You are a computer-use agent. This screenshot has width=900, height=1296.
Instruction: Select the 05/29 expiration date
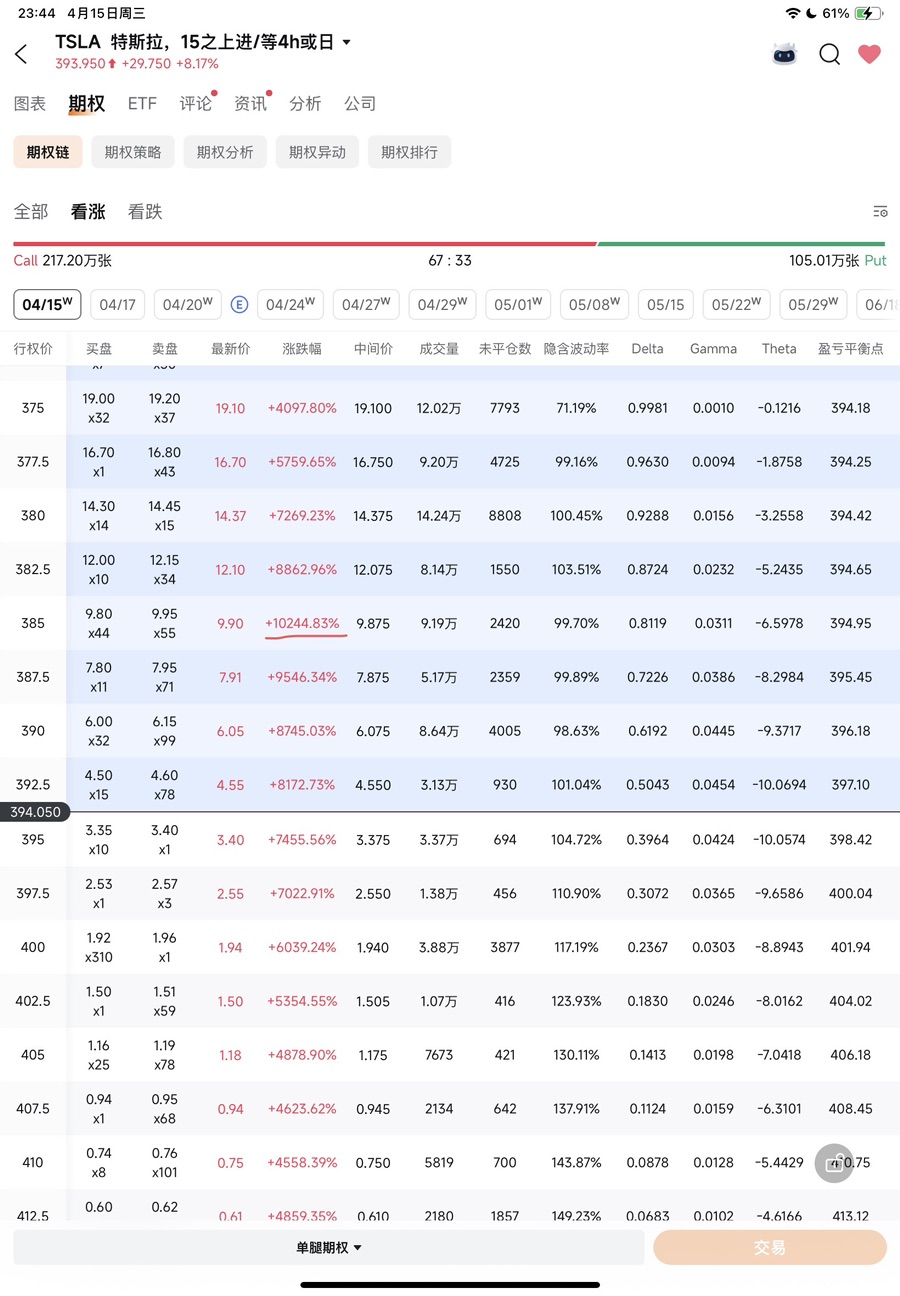[813, 305]
